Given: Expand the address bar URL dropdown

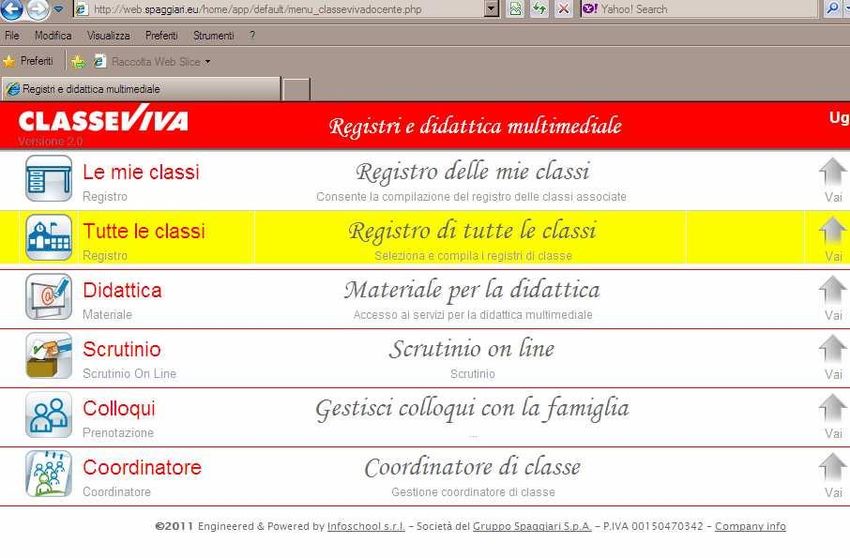Looking at the screenshot, I should click(491, 9).
